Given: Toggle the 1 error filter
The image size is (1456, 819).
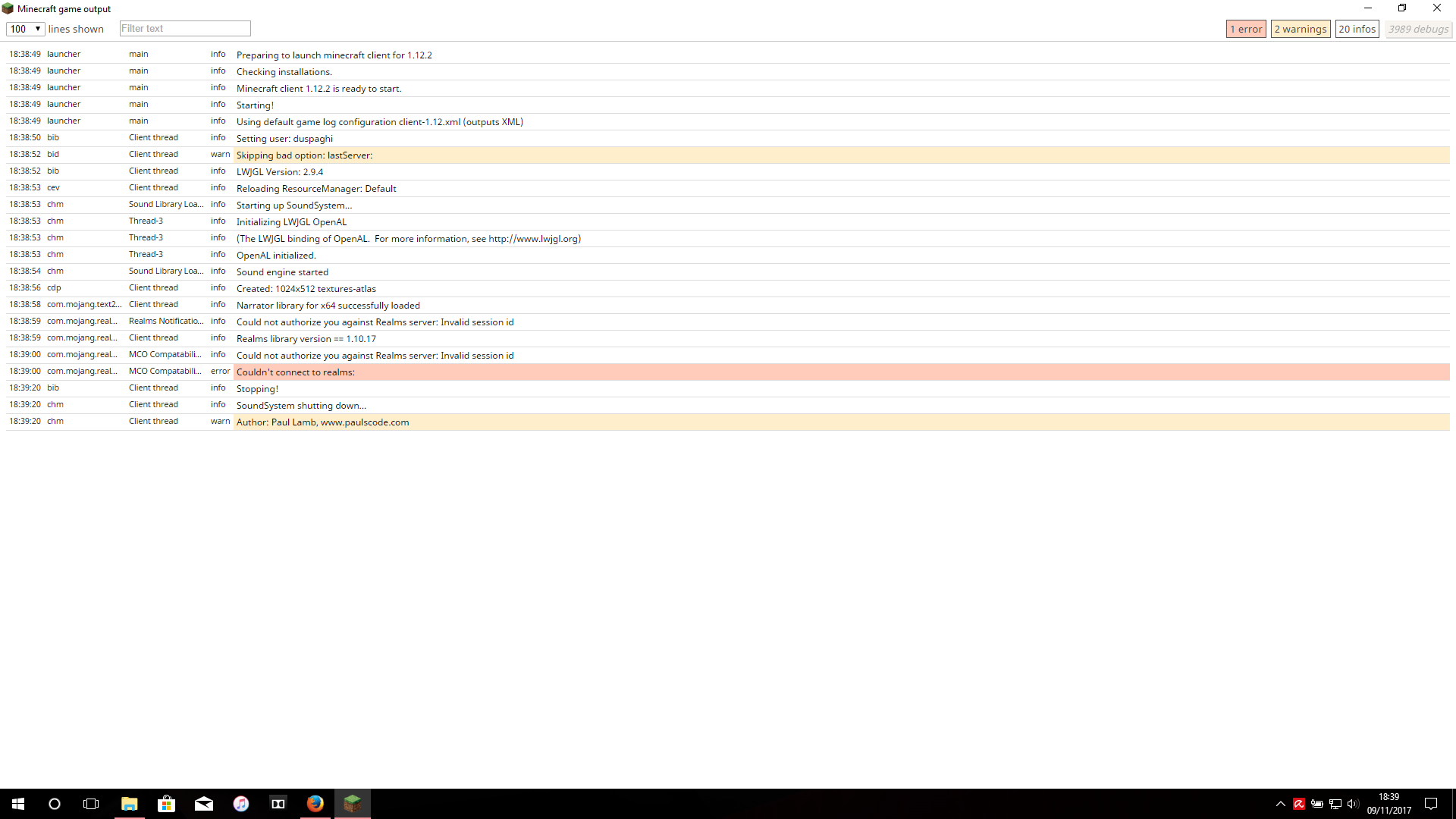Looking at the screenshot, I should (x=1245, y=29).
